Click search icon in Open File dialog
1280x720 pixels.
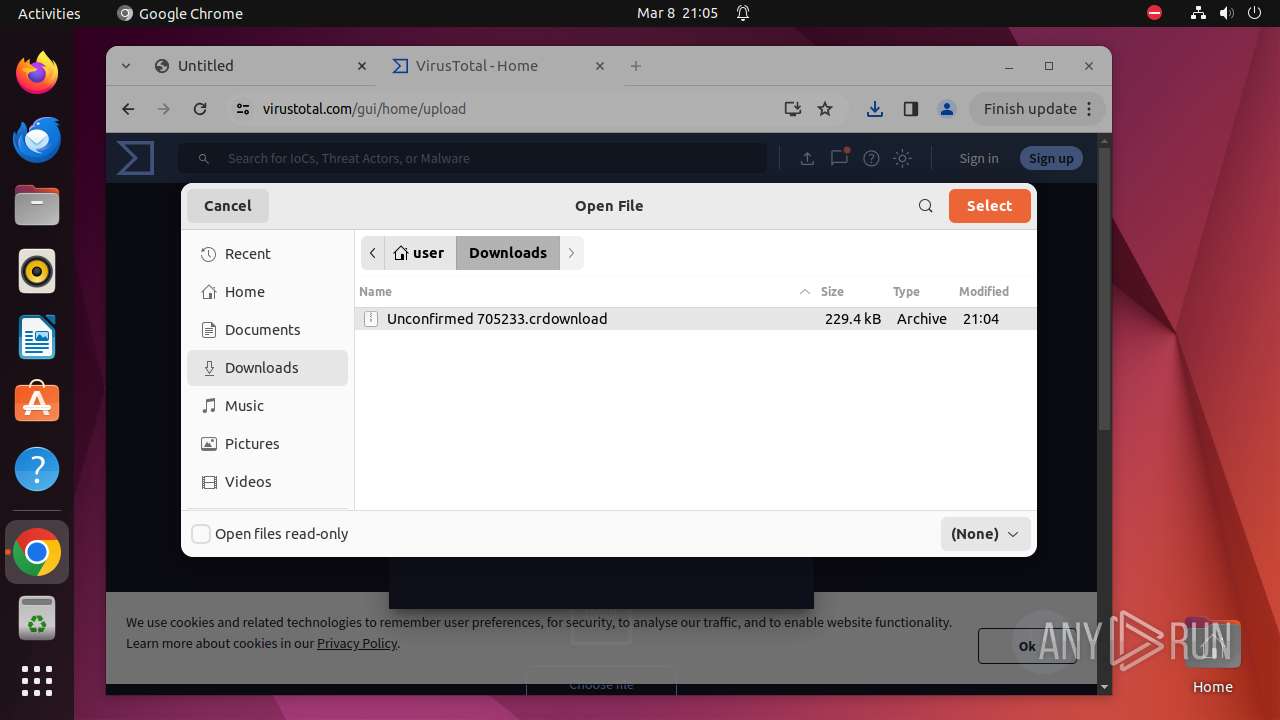coord(926,206)
